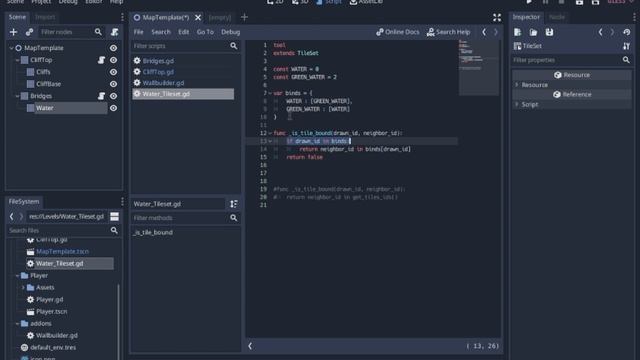640x360 pixels.
Task: Expand the Resource section in Inspector
Action: (517, 85)
